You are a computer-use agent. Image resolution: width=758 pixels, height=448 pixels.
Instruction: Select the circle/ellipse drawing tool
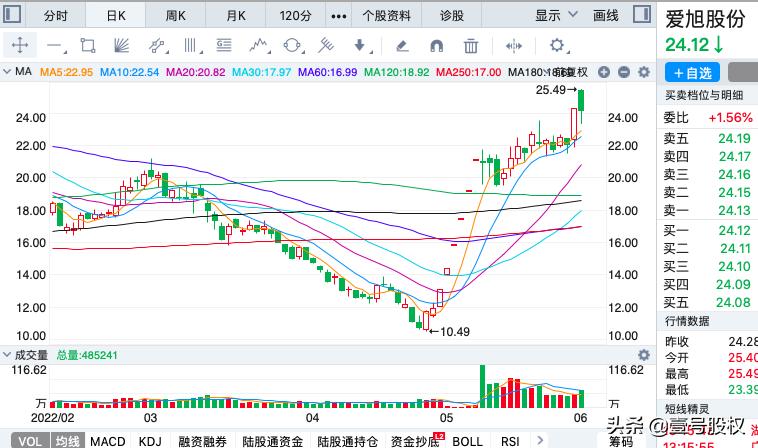pos(293,46)
